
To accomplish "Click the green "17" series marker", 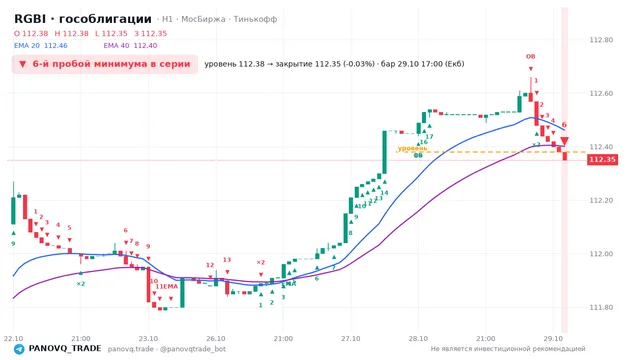I will point(429,136).
